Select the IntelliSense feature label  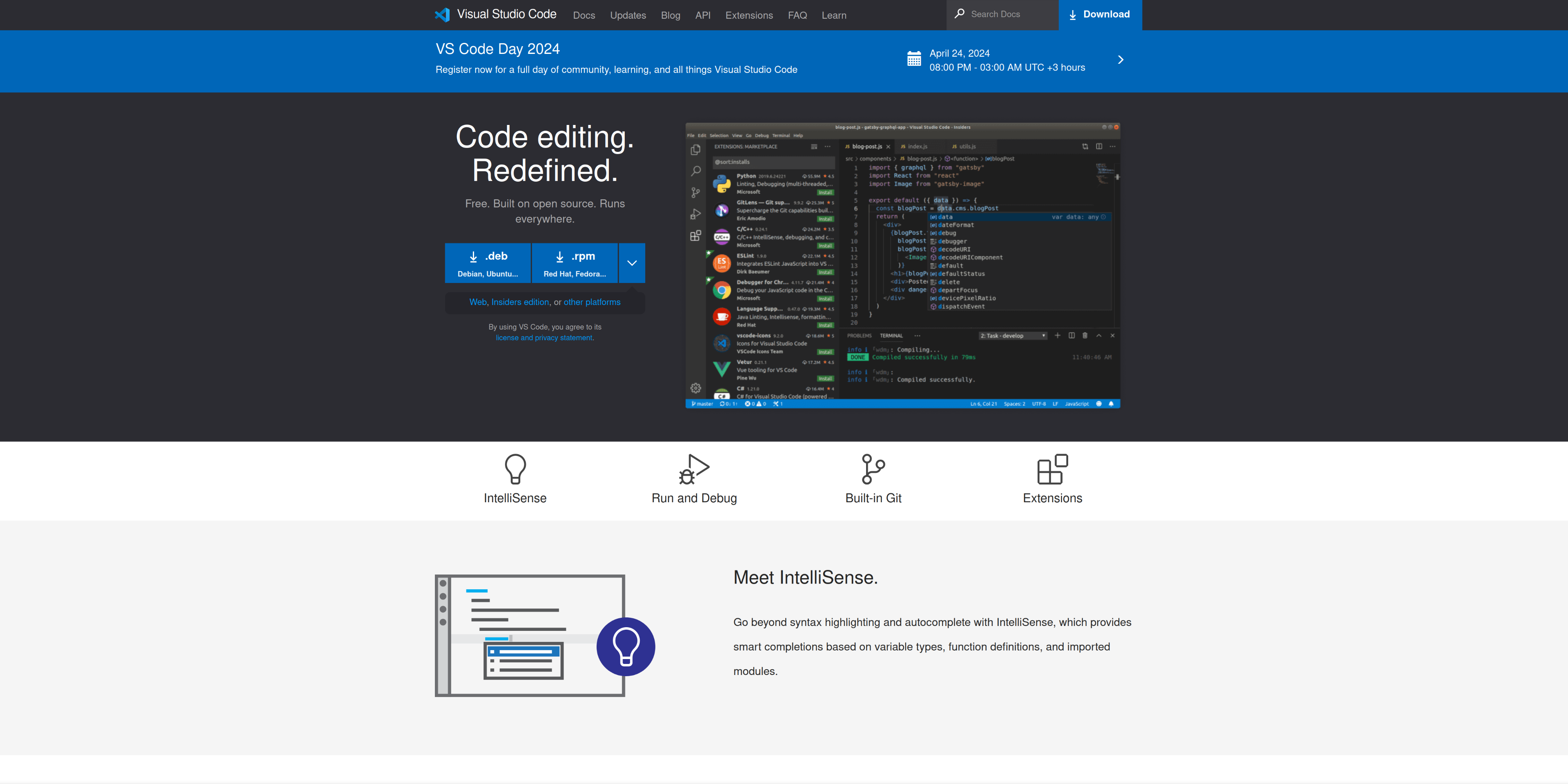(515, 498)
